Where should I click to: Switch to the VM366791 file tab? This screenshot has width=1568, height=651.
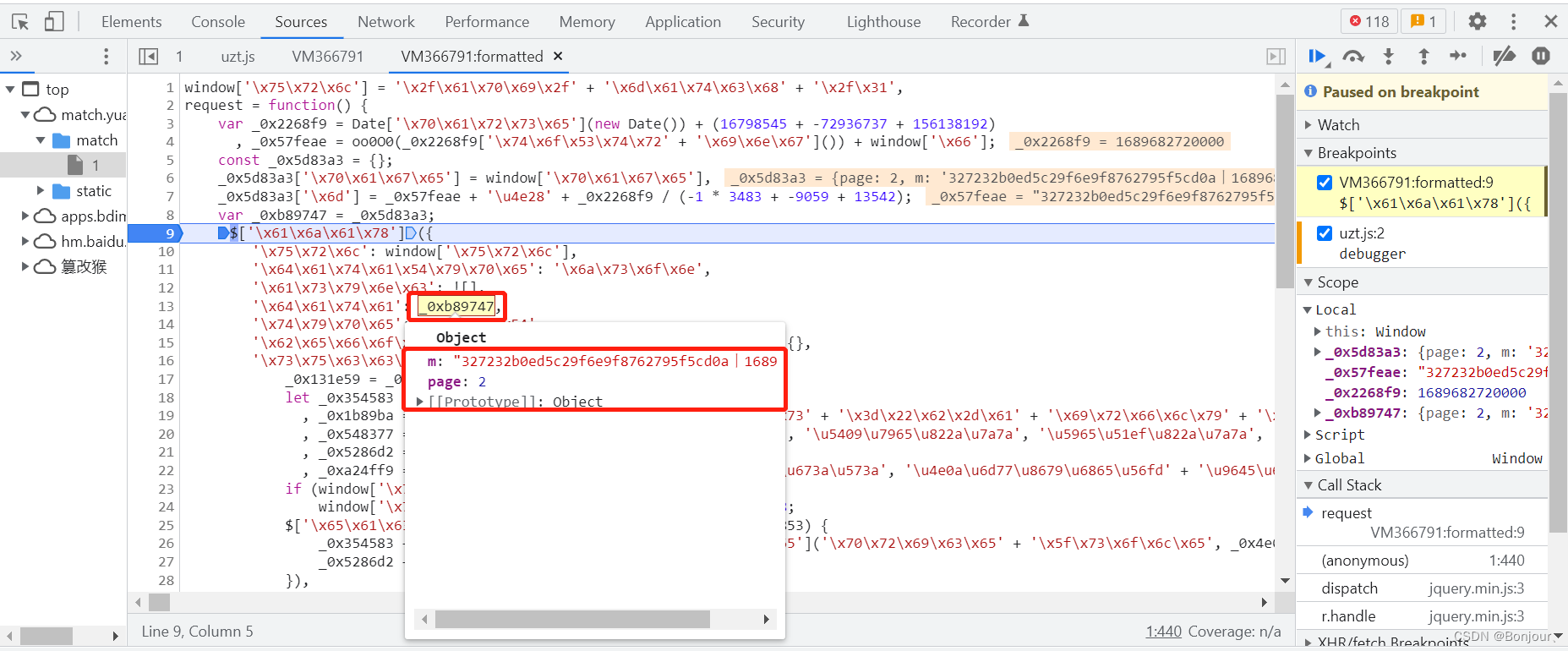[328, 57]
